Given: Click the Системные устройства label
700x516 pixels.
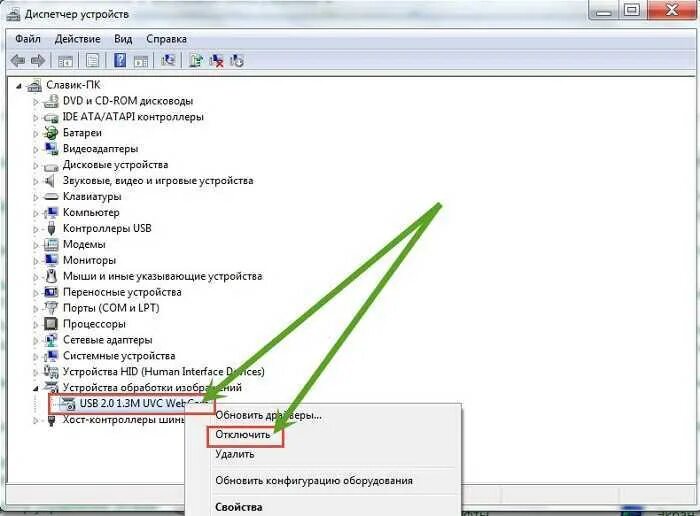Looking at the screenshot, I should pyautogui.click(x=119, y=356).
